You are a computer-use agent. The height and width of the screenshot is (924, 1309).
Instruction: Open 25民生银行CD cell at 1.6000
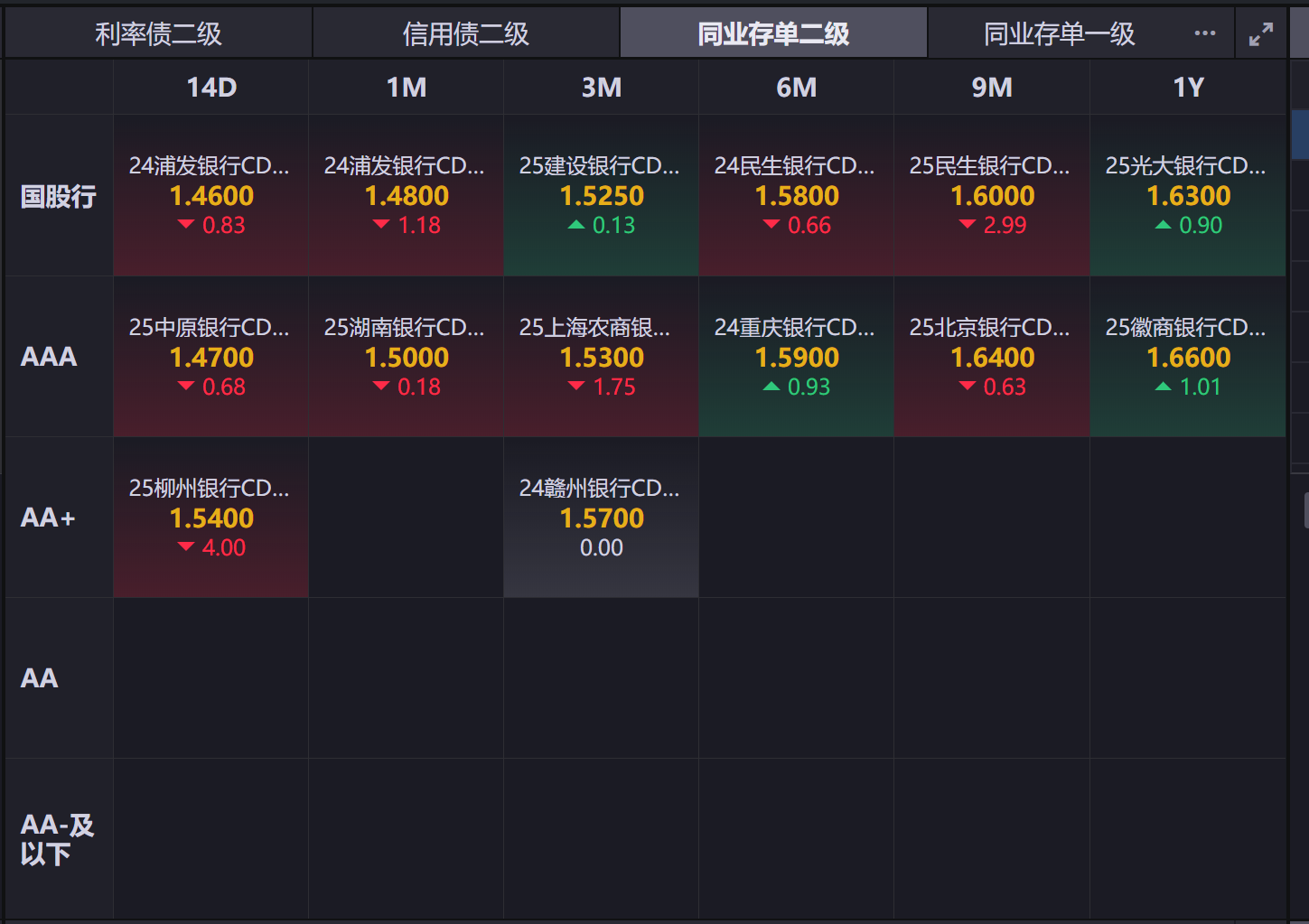pos(992,196)
